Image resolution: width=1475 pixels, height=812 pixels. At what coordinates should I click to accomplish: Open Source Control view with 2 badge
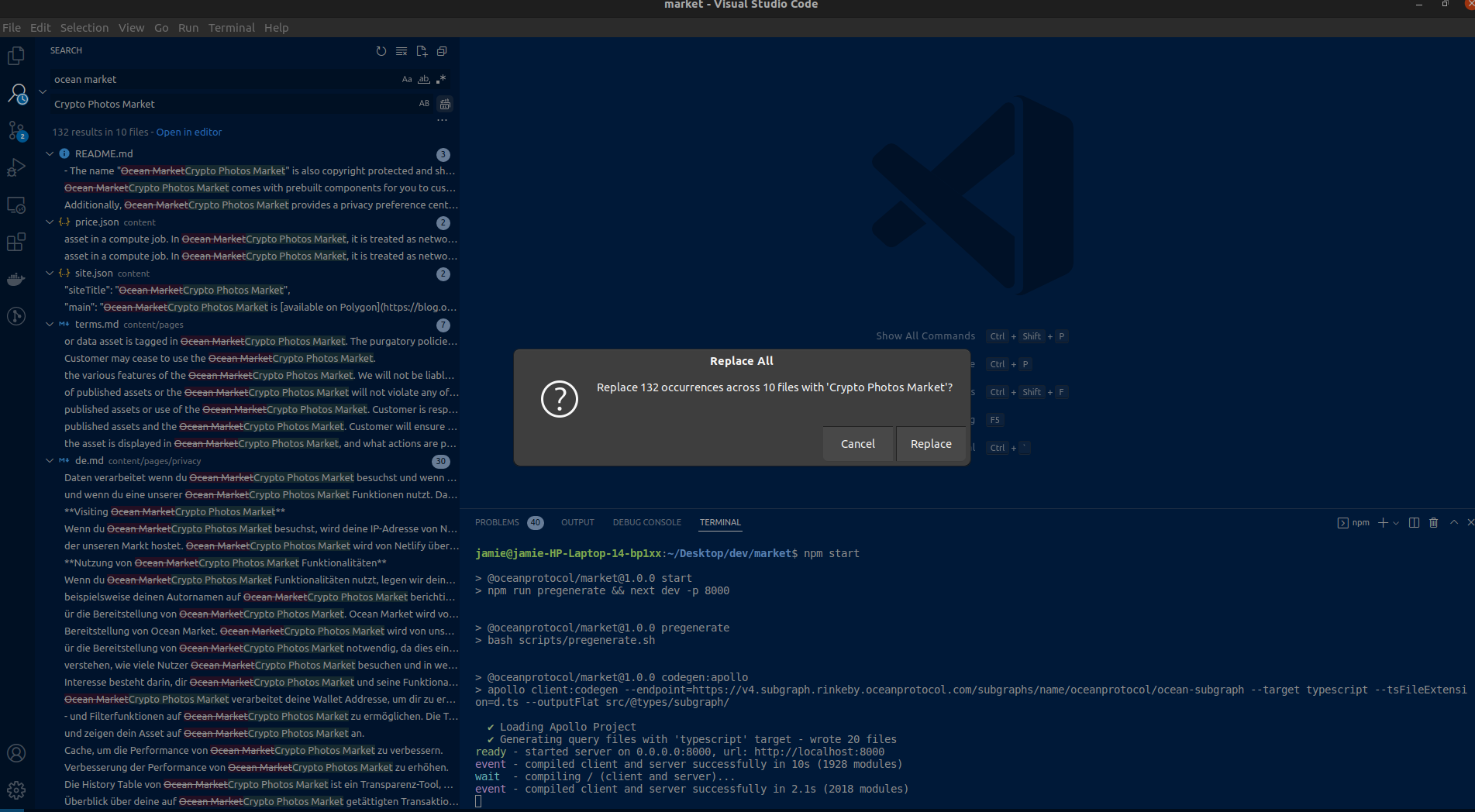[16, 131]
